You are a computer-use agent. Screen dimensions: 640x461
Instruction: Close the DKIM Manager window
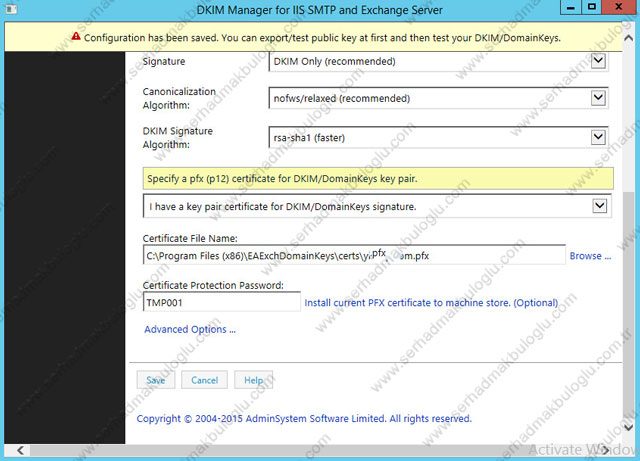coord(619,7)
